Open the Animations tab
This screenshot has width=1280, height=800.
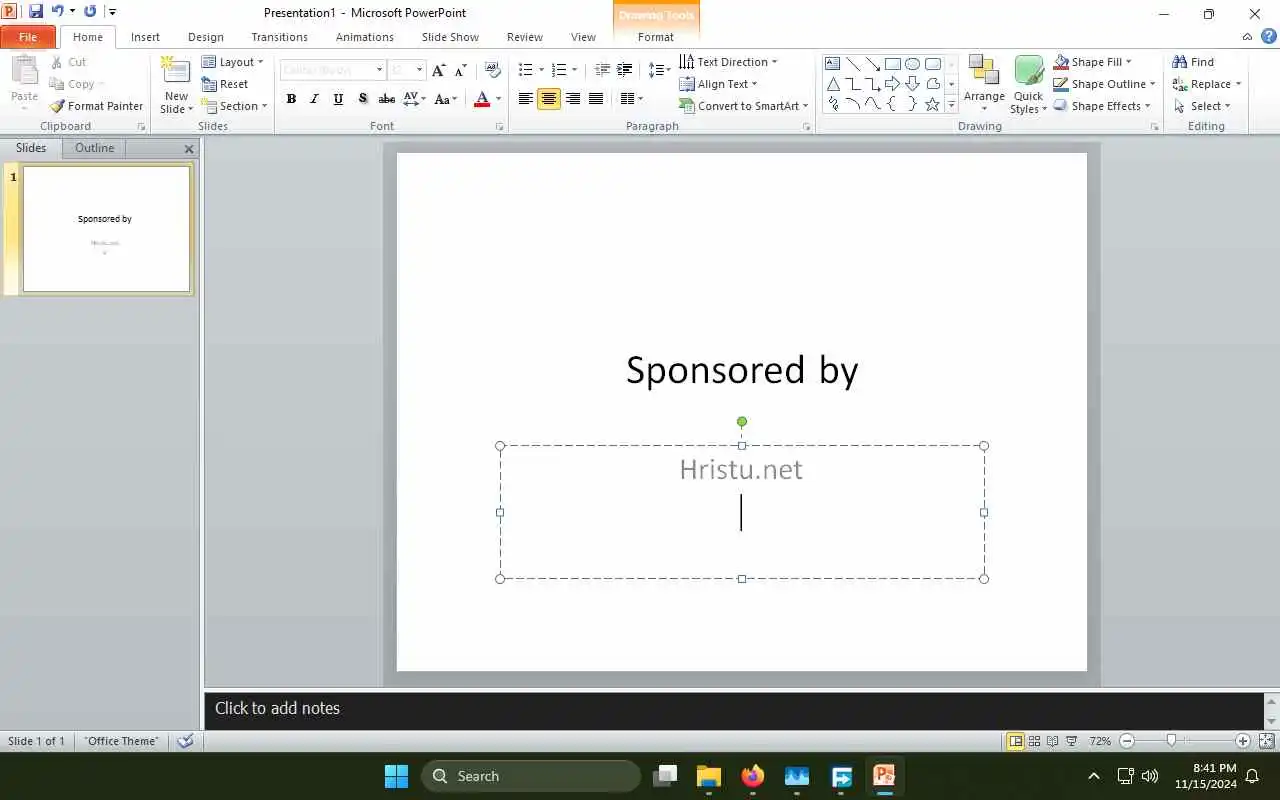(x=365, y=37)
